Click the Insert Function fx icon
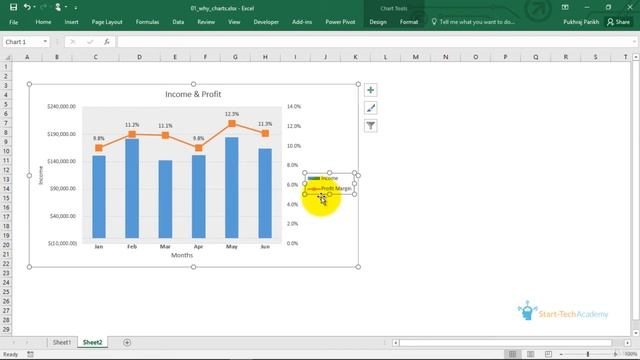This screenshot has width=640, height=360. point(107,42)
